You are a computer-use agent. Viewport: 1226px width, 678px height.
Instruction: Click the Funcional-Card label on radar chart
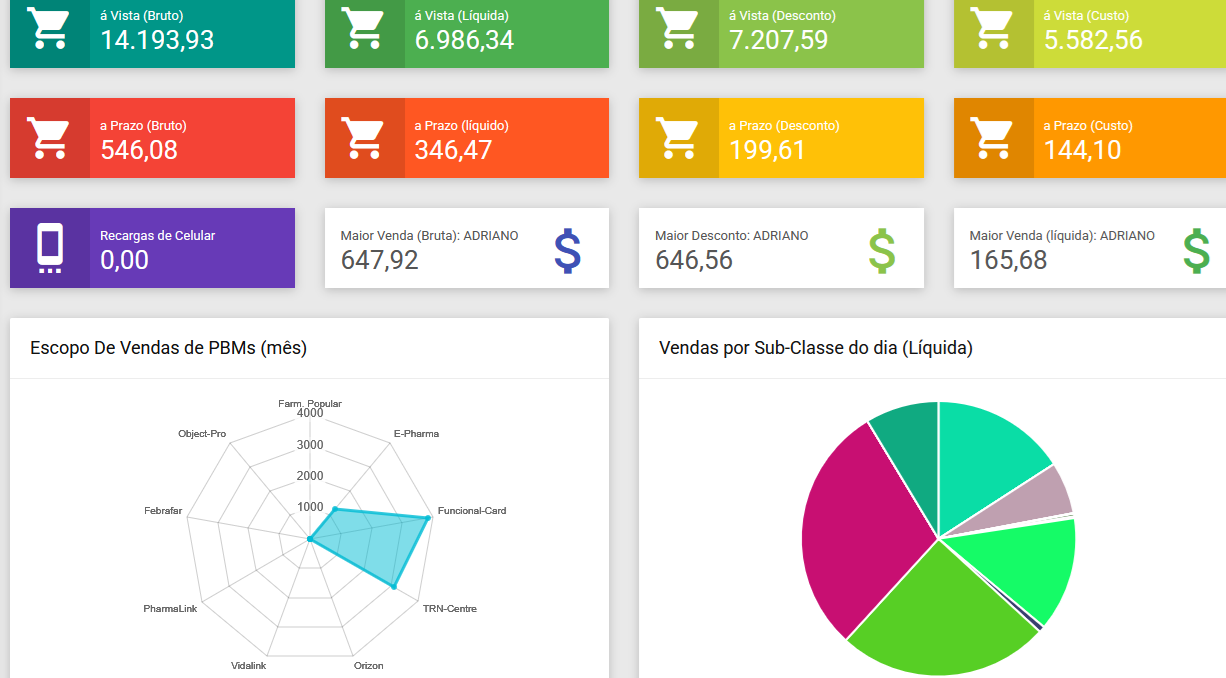point(472,511)
